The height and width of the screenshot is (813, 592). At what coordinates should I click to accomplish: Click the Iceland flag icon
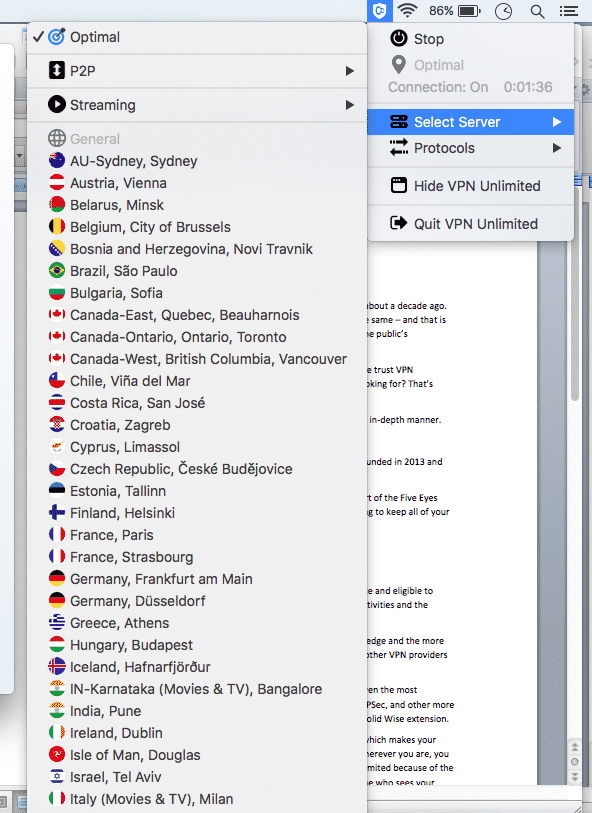pos(57,666)
